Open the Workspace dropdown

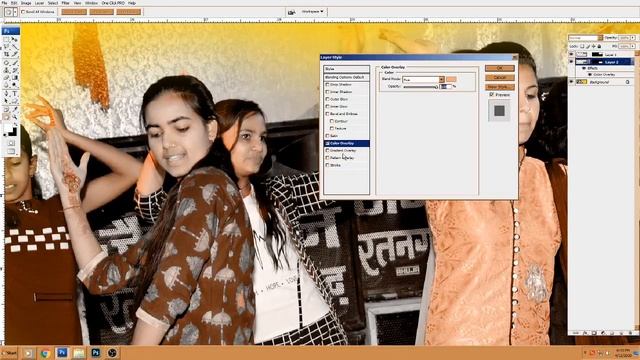[x=312, y=12]
